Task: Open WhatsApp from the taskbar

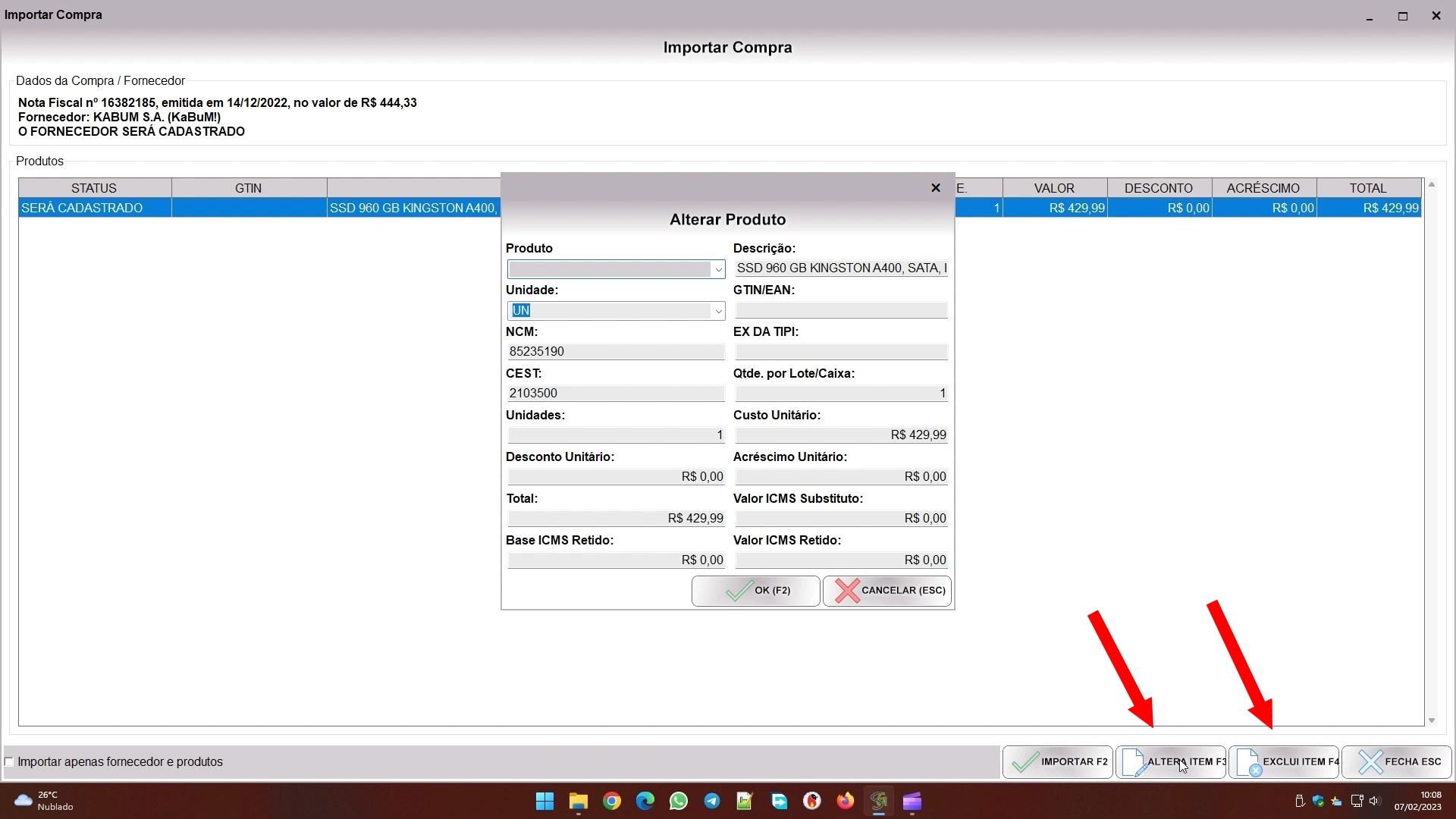Action: tap(679, 801)
